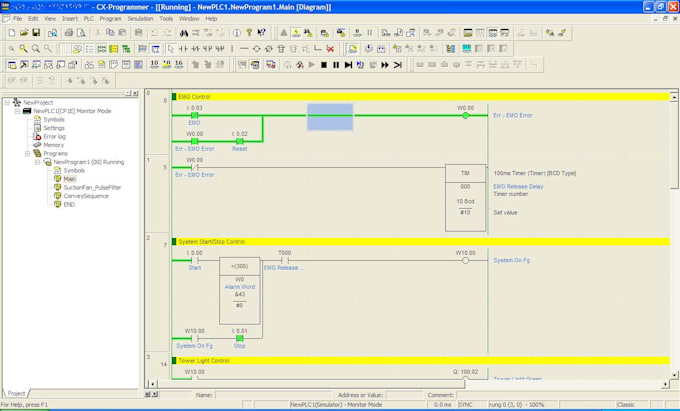Click the Open folder icon
Image resolution: width=680 pixels, height=411 pixels.
(24, 33)
